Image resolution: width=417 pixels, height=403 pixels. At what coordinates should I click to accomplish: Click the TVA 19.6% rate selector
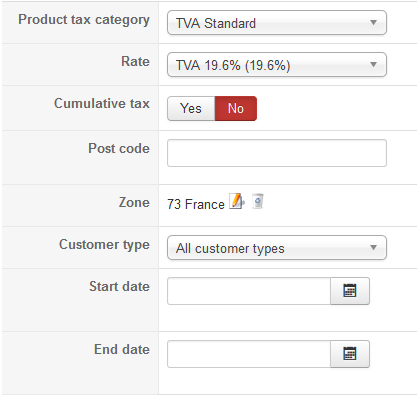pyautogui.click(x=277, y=65)
